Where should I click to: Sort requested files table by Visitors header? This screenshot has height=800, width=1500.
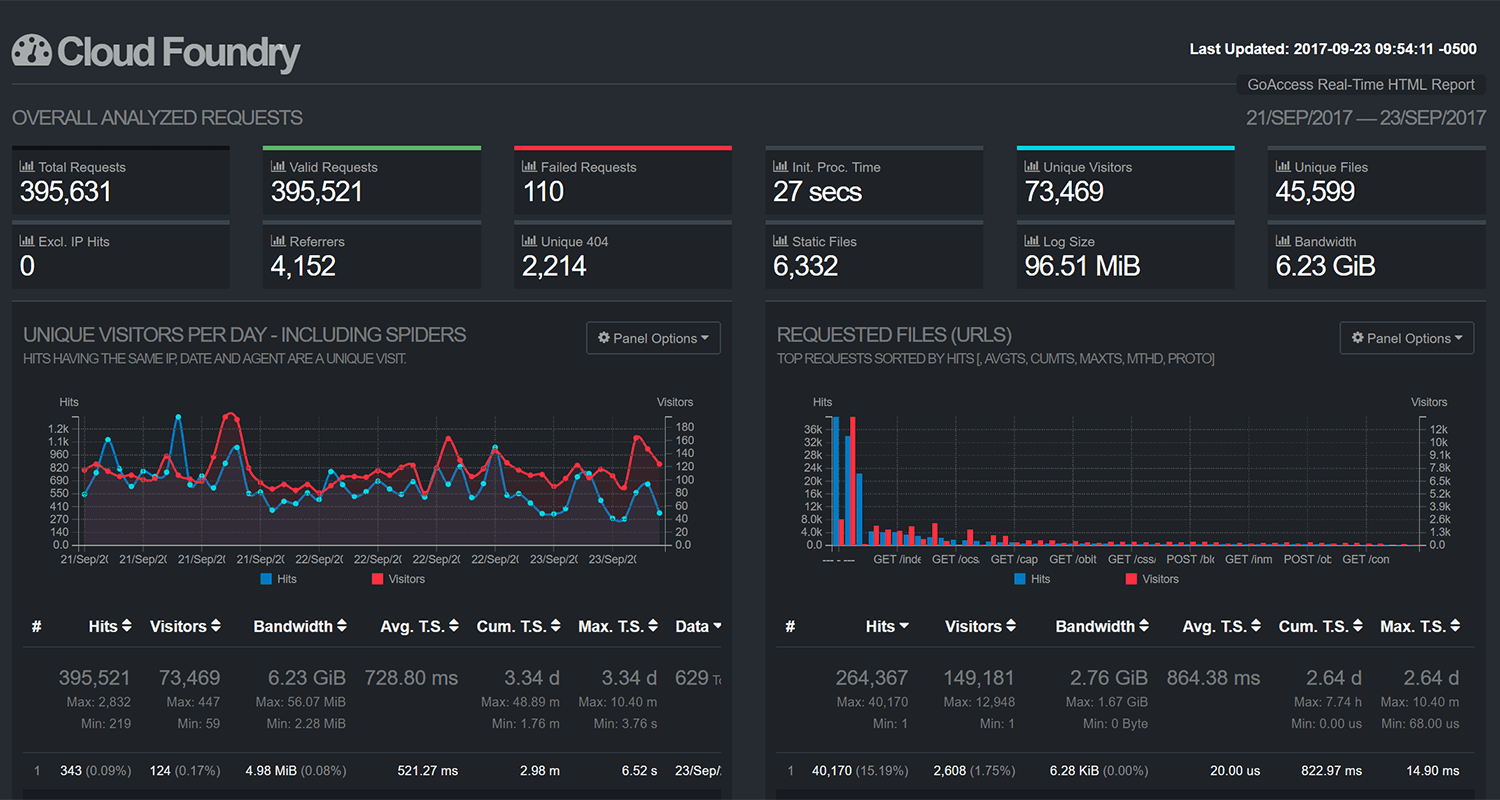pos(981,626)
